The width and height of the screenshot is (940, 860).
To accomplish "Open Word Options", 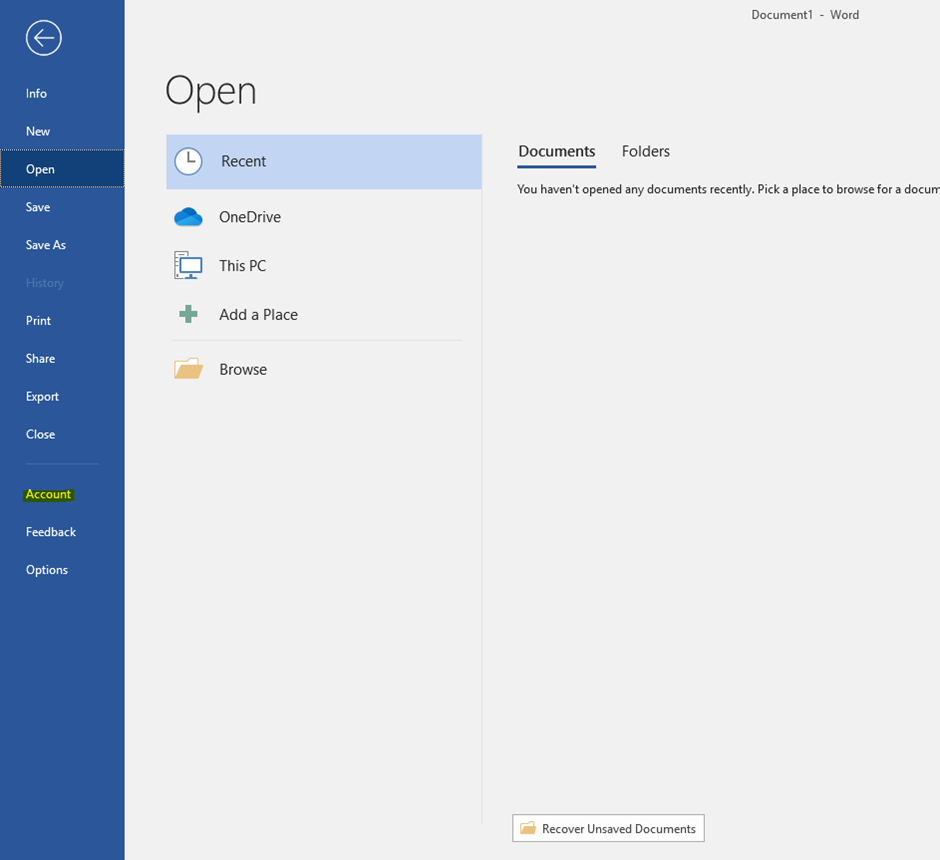I will tap(47, 570).
